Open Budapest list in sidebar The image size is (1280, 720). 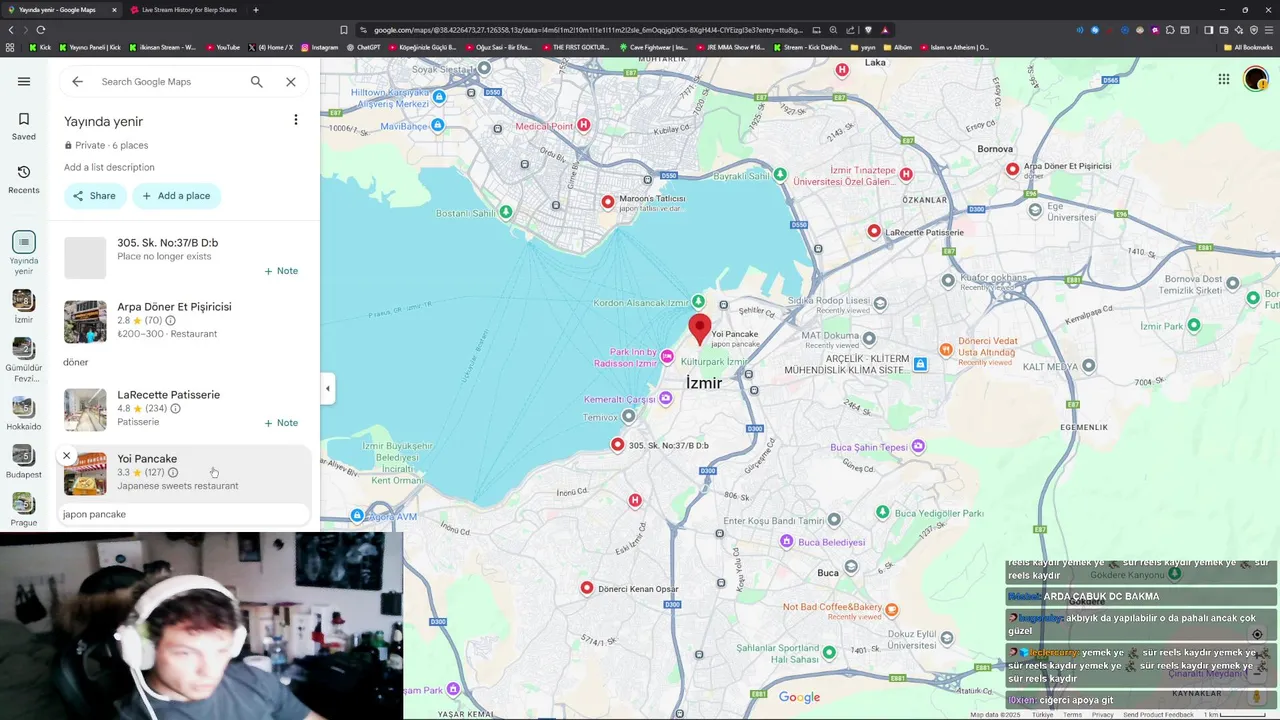click(x=24, y=463)
